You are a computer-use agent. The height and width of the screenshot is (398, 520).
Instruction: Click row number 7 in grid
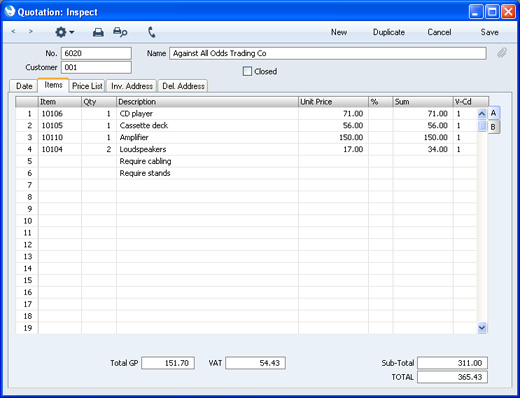[30, 185]
